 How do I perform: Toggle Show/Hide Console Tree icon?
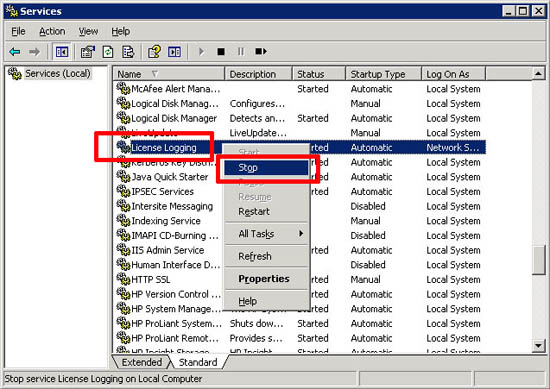coord(62,52)
